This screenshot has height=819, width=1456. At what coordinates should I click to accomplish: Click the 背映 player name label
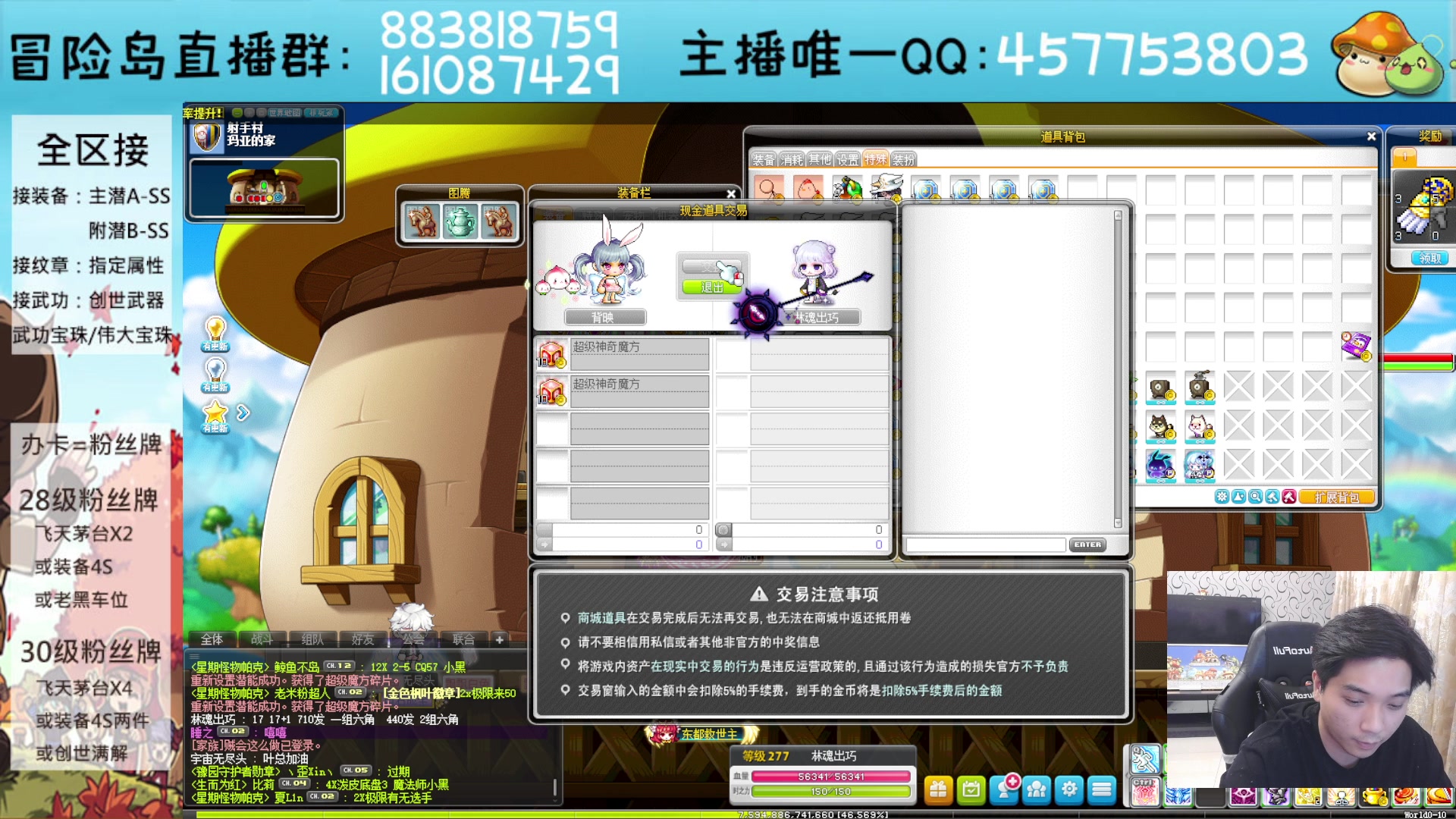604,318
